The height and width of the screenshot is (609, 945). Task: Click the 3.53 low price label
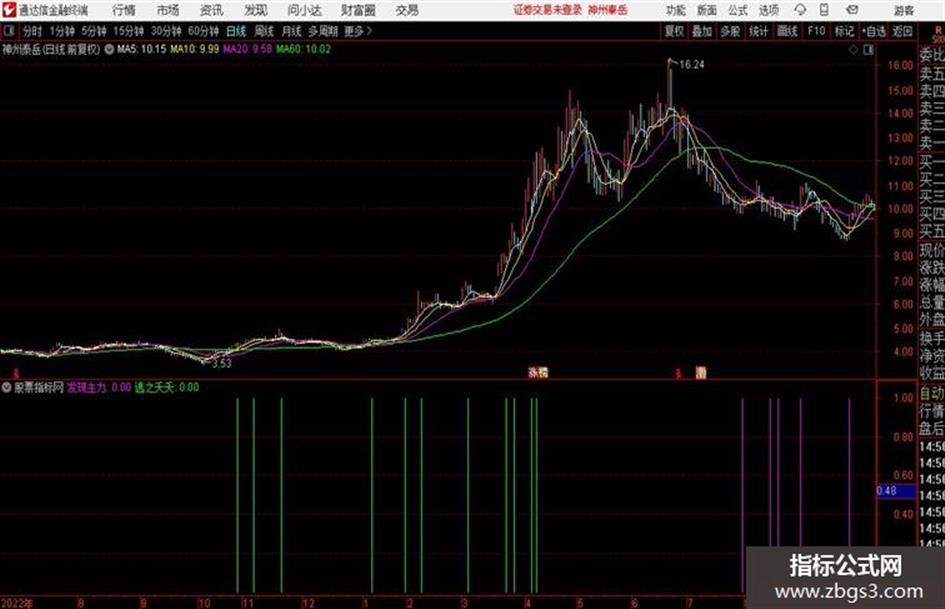click(x=222, y=364)
